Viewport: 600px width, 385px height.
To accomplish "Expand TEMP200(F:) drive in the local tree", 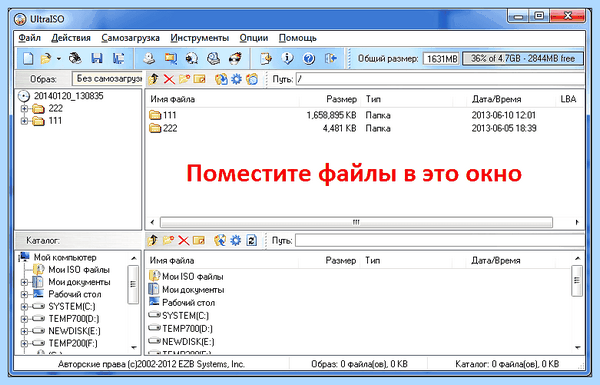I will [x=24, y=344].
